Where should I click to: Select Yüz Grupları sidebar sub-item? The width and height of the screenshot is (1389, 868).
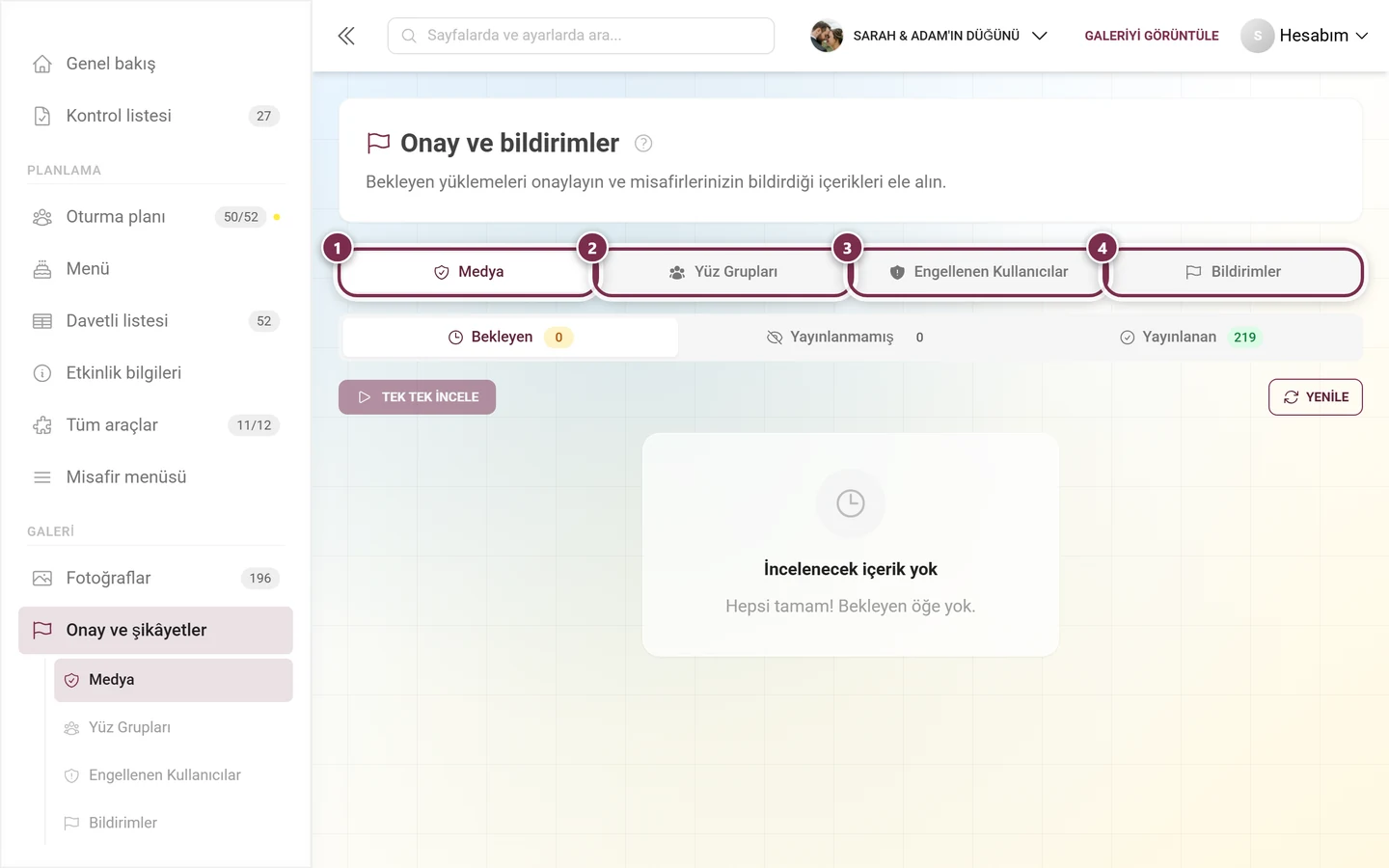(174, 728)
